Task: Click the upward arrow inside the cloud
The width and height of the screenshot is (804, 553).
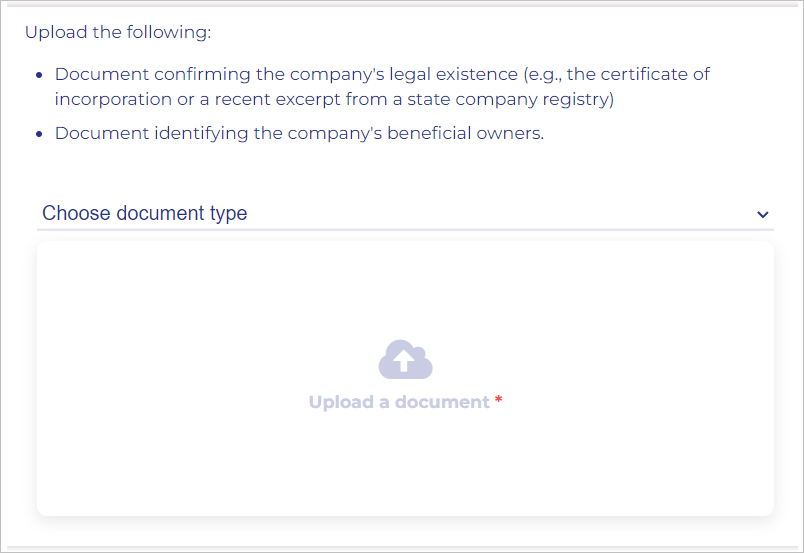Action: [x=402, y=362]
